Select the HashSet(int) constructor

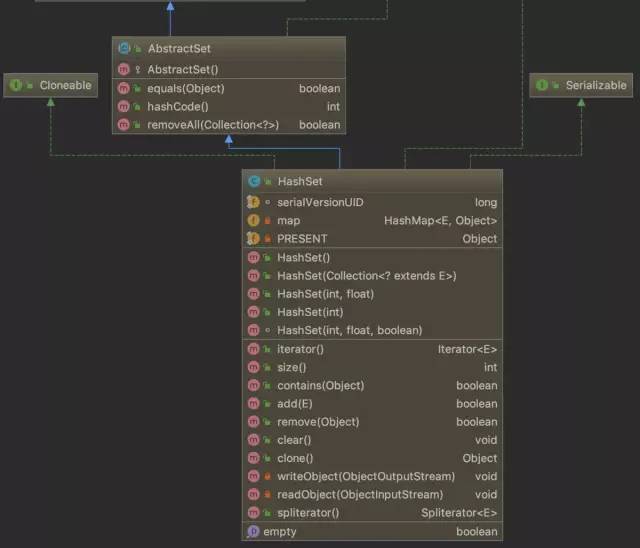310,312
